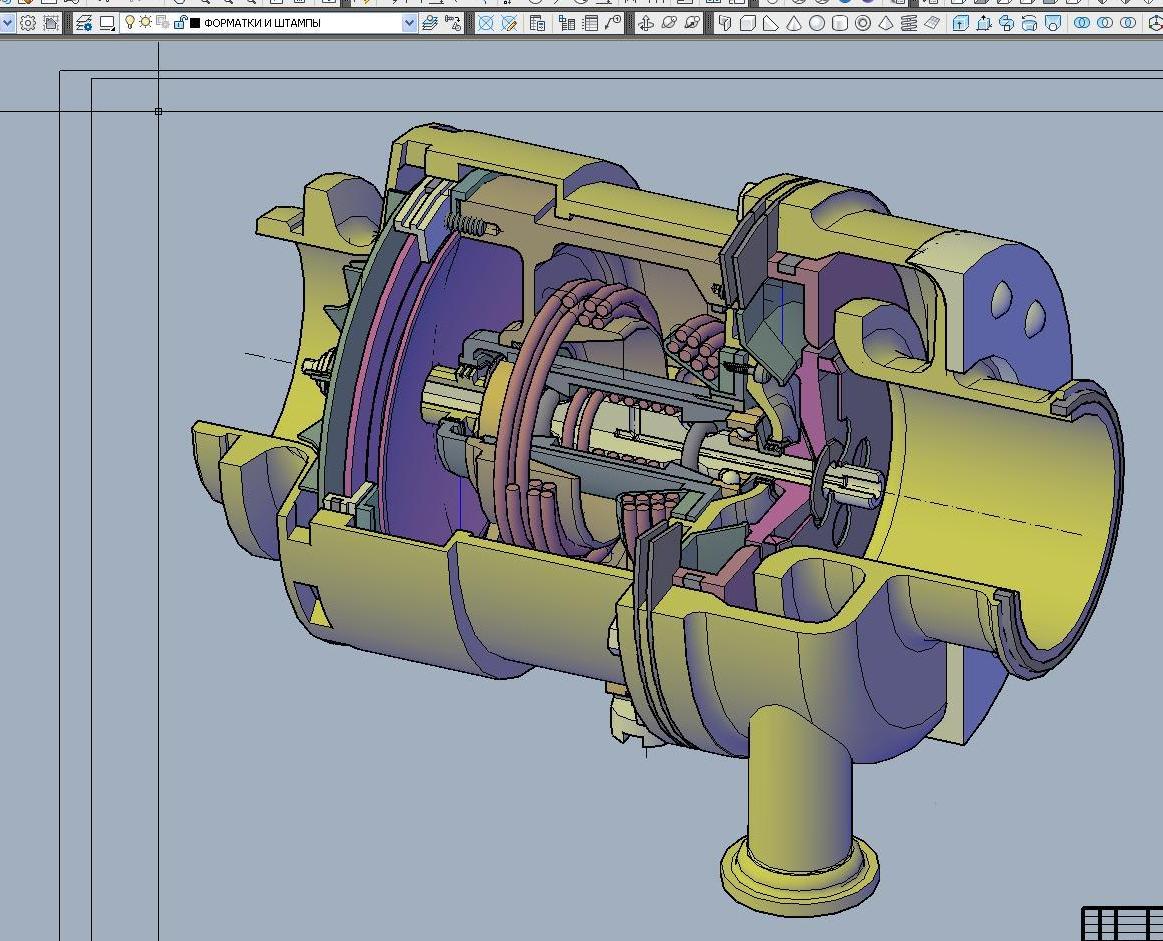Click the Make Object's Layer Current icon

(x=430, y=23)
